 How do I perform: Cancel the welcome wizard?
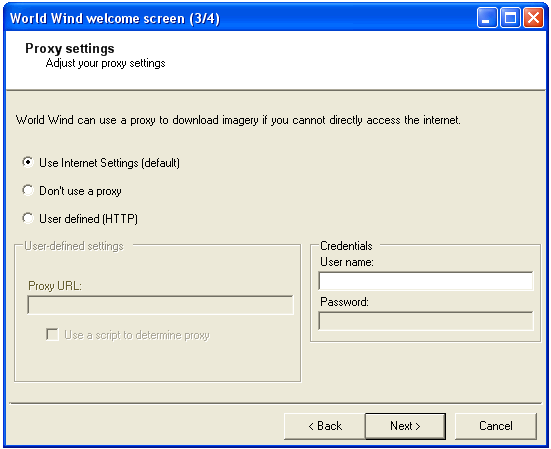click(x=495, y=426)
